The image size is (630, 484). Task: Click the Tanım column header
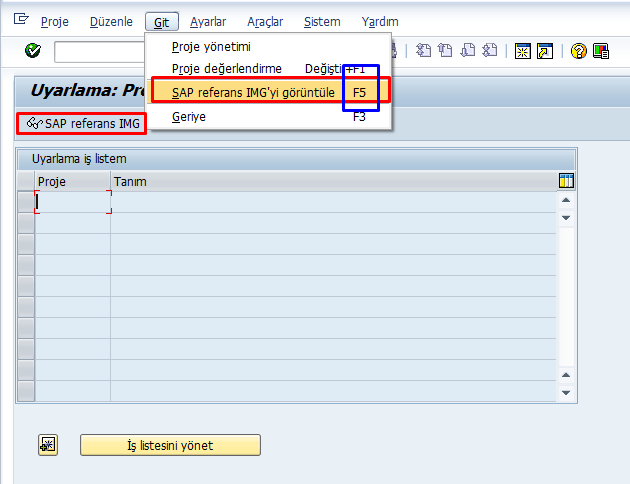[333, 182]
